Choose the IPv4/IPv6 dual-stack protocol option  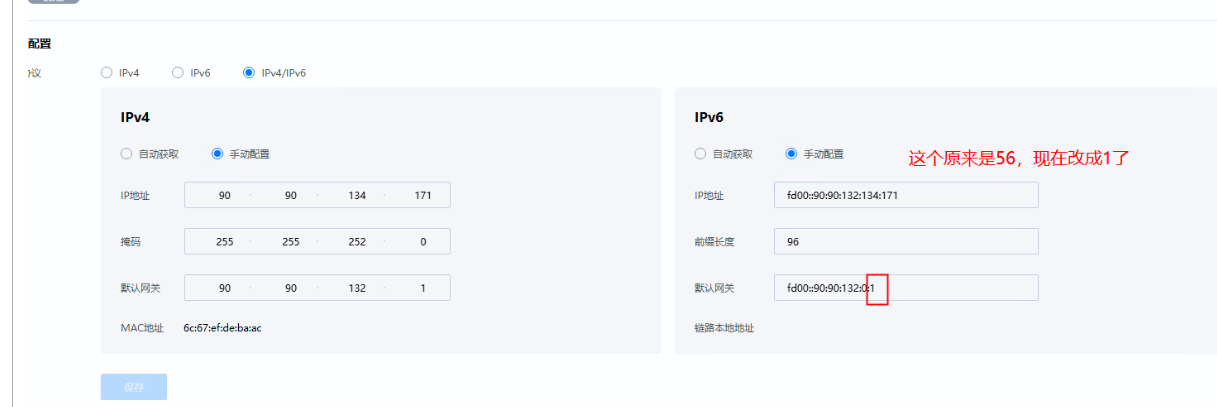tap(248, 73)
